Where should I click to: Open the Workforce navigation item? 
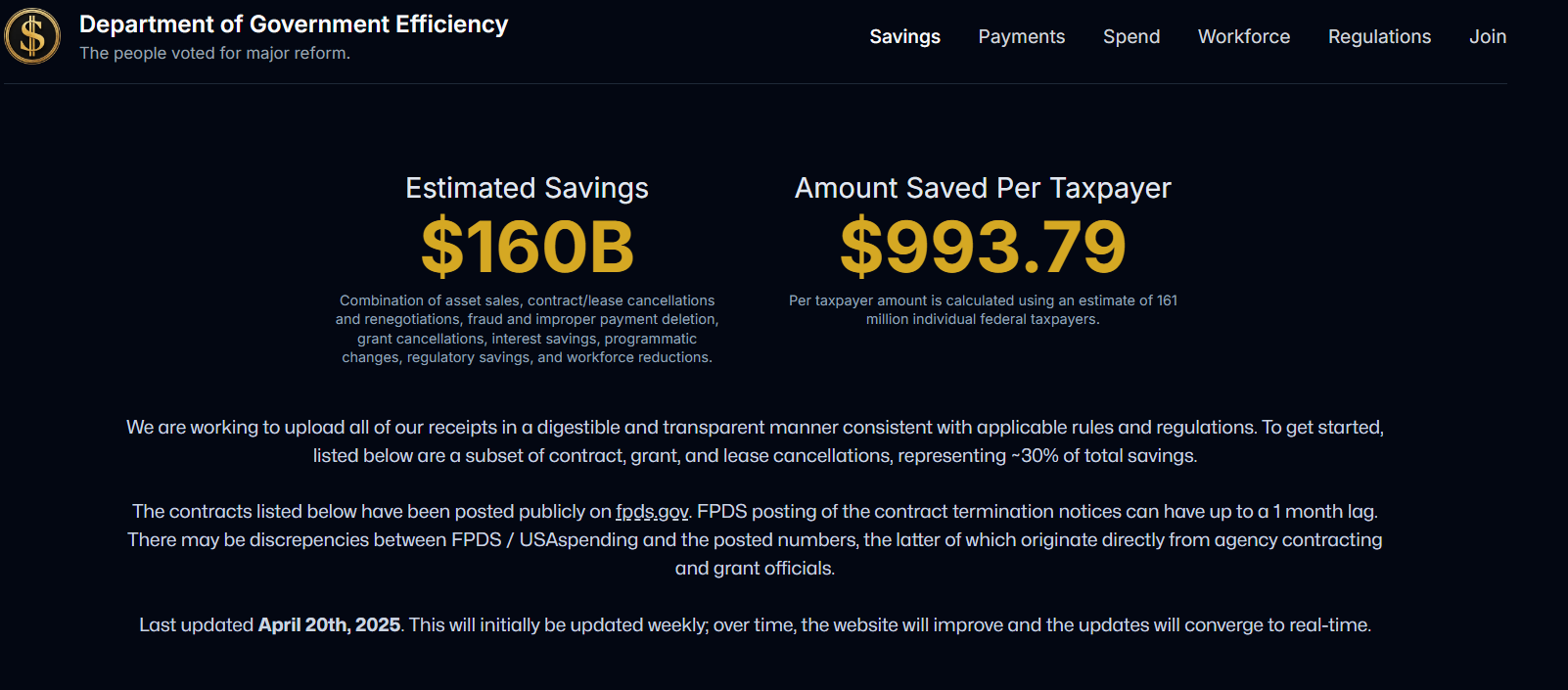coord(1243,37)
